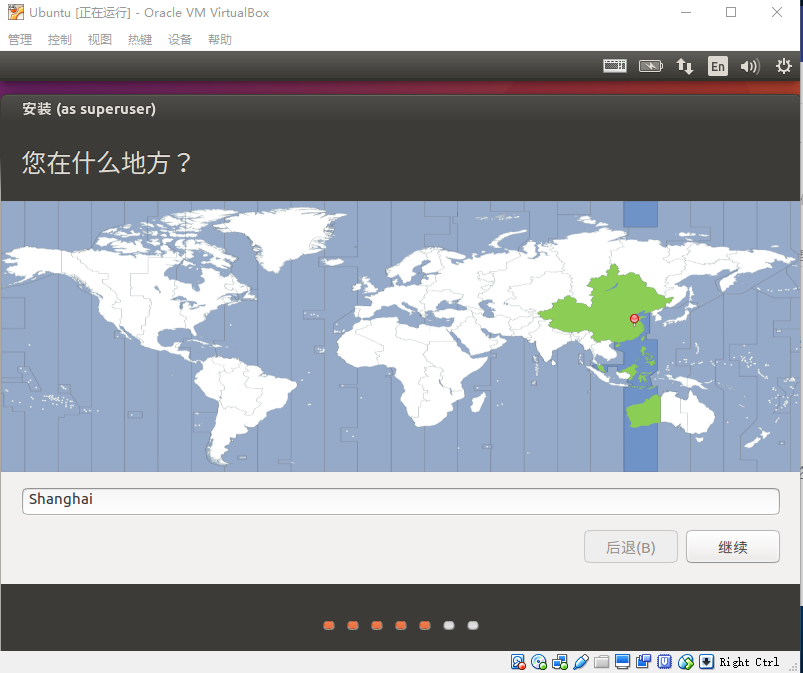
Task: Open the 视图 menu
Action: click(99, 39)
